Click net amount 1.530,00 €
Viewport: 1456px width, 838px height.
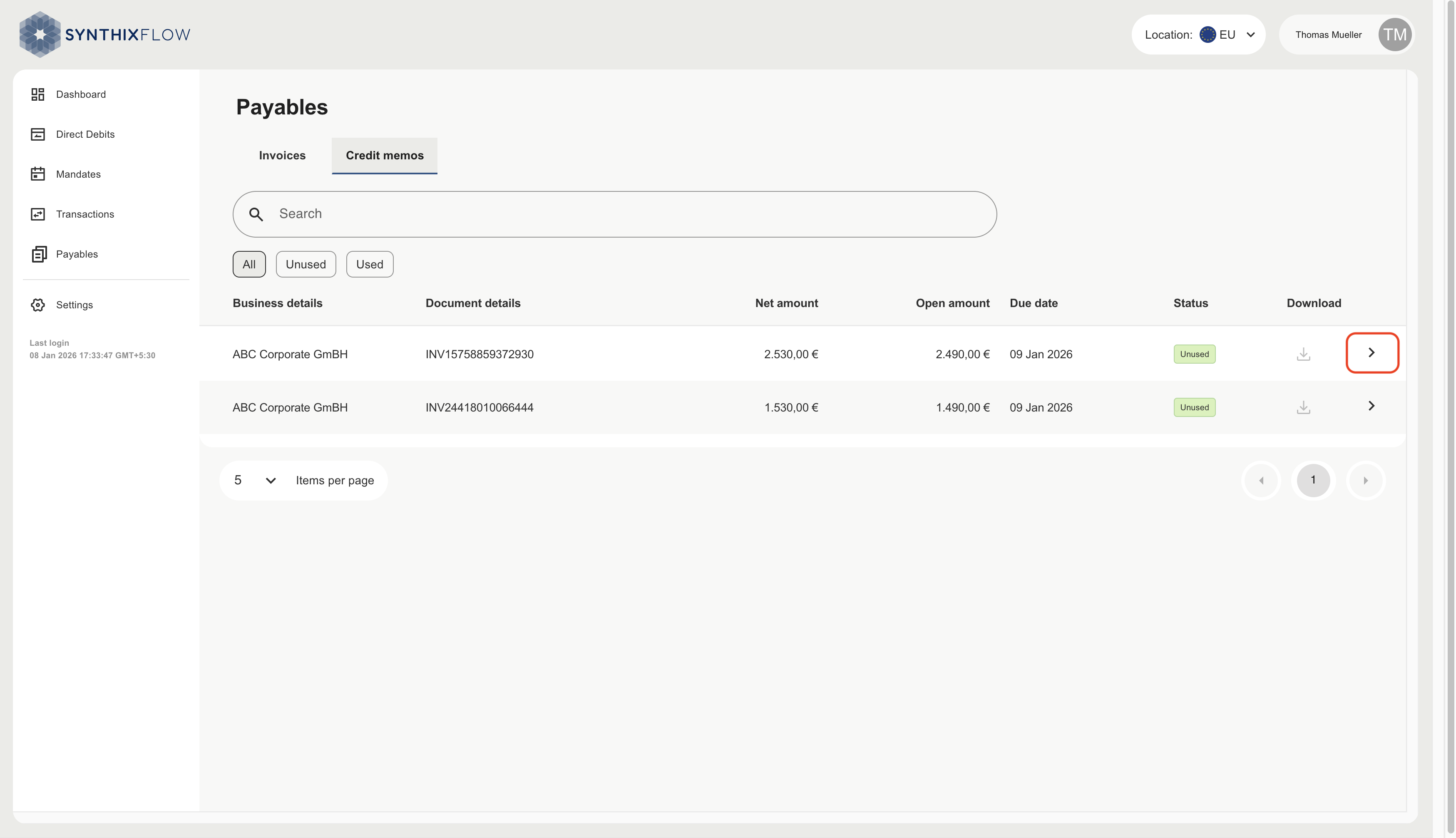(x=791, y=407)
